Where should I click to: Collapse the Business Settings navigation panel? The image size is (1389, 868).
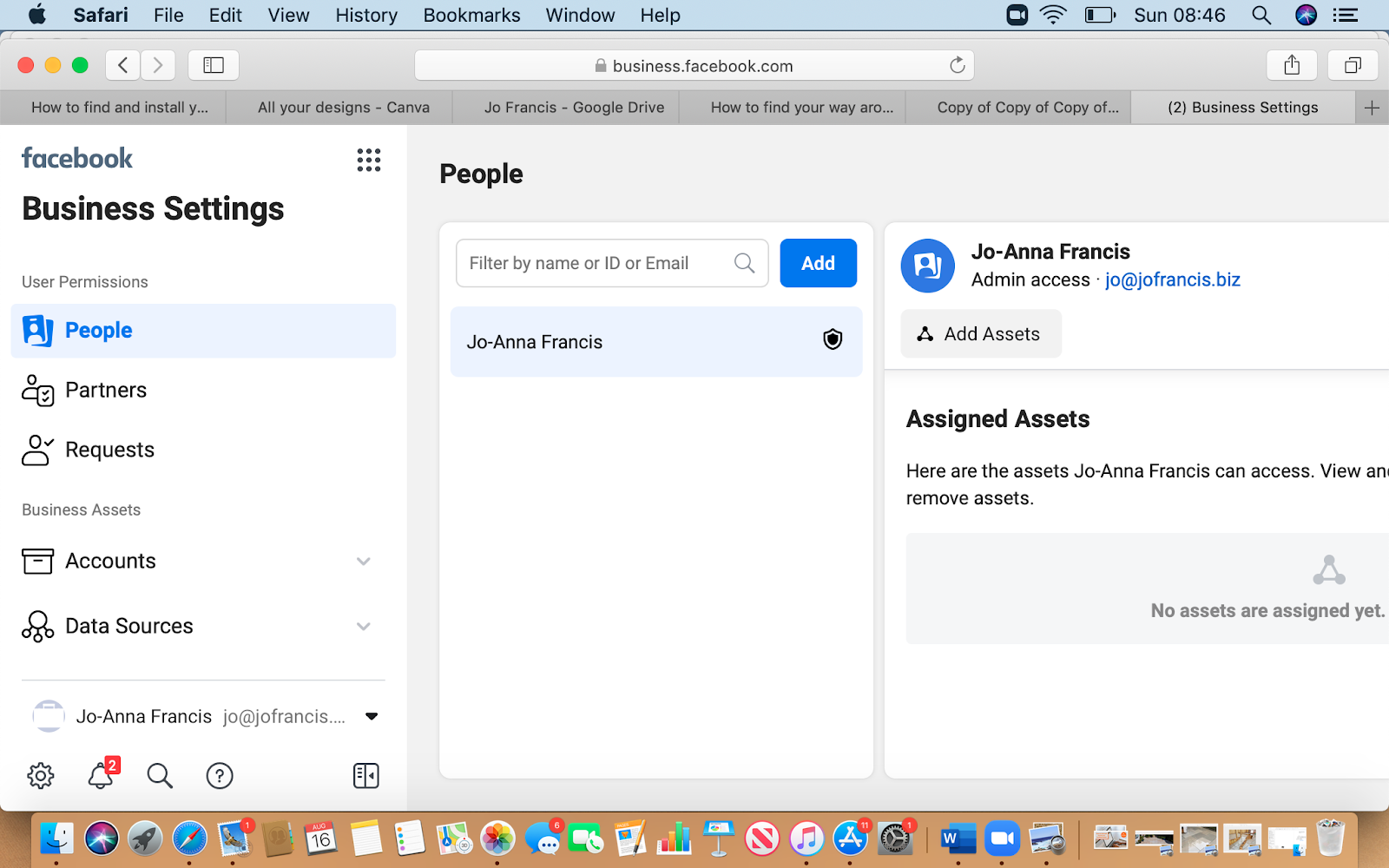point(366,775)
